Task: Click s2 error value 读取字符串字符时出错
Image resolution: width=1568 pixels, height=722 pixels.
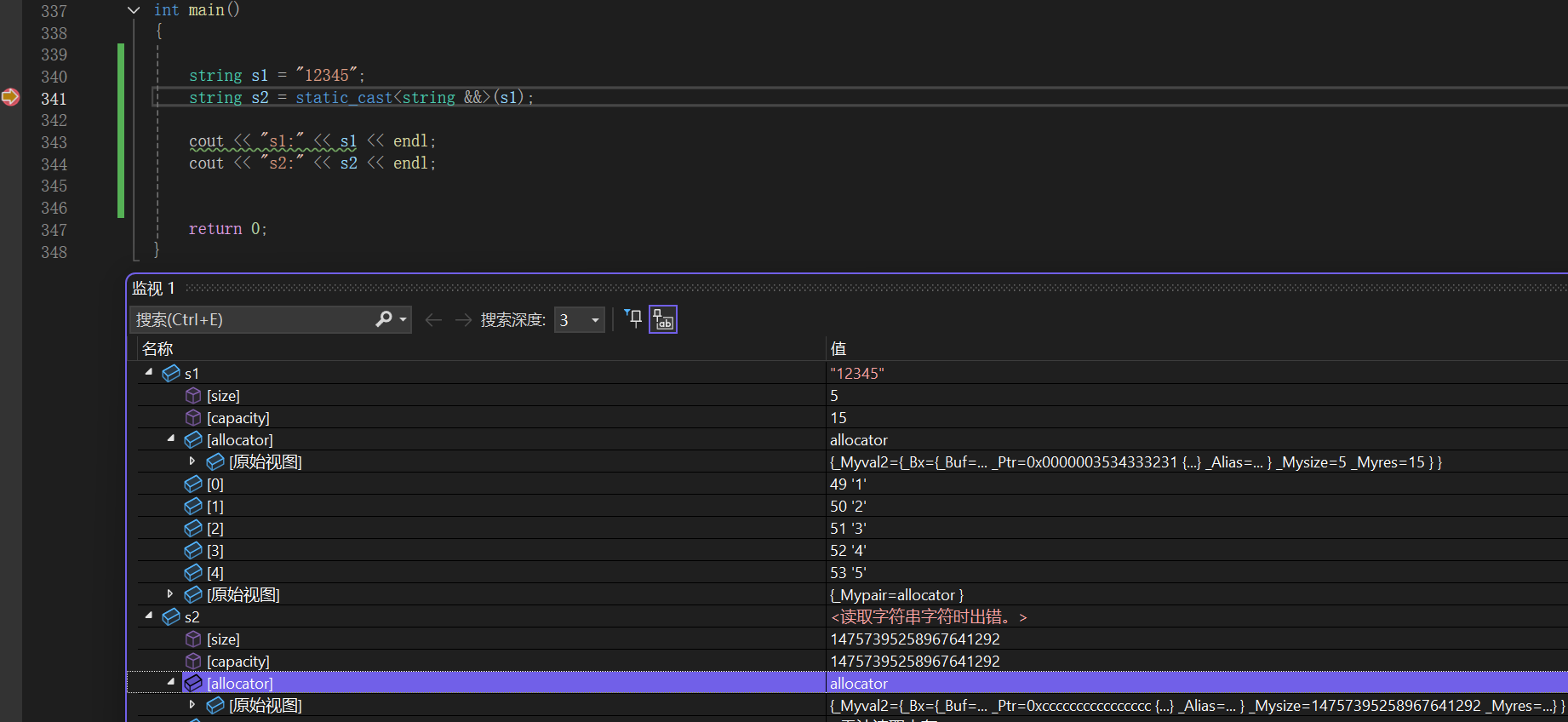Action: coord(929,616)
